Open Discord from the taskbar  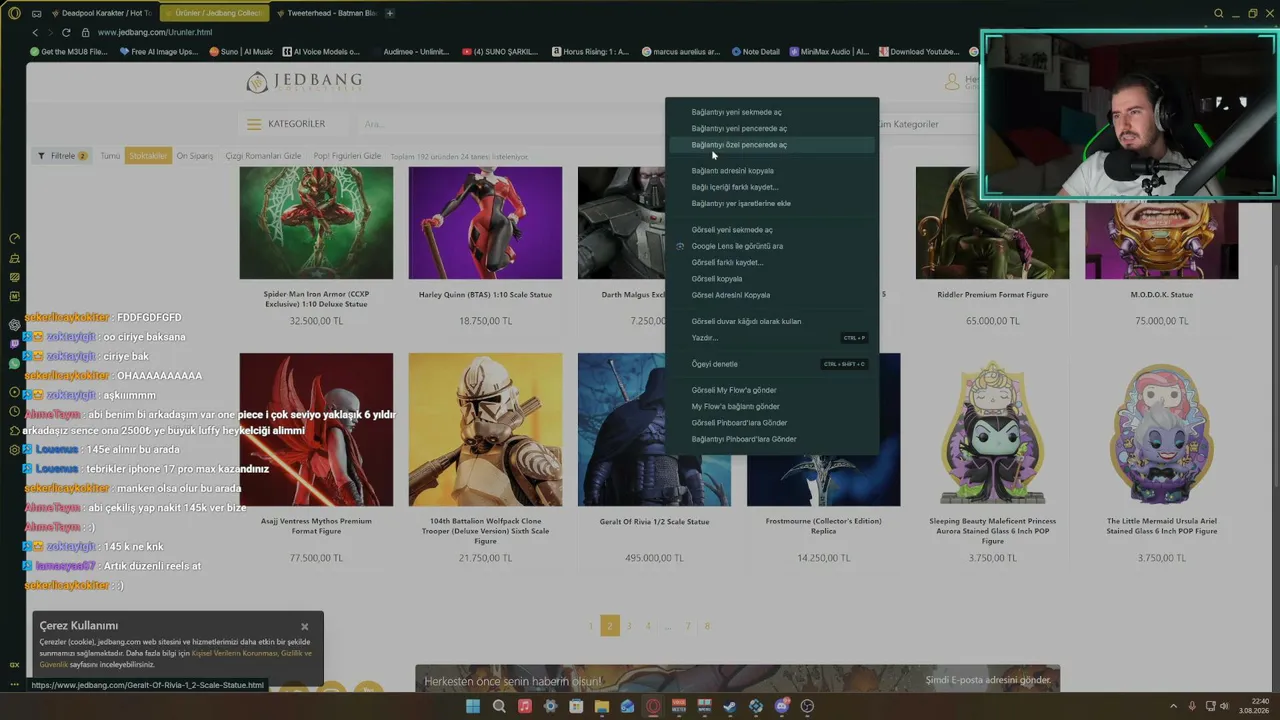coord(782,706)
